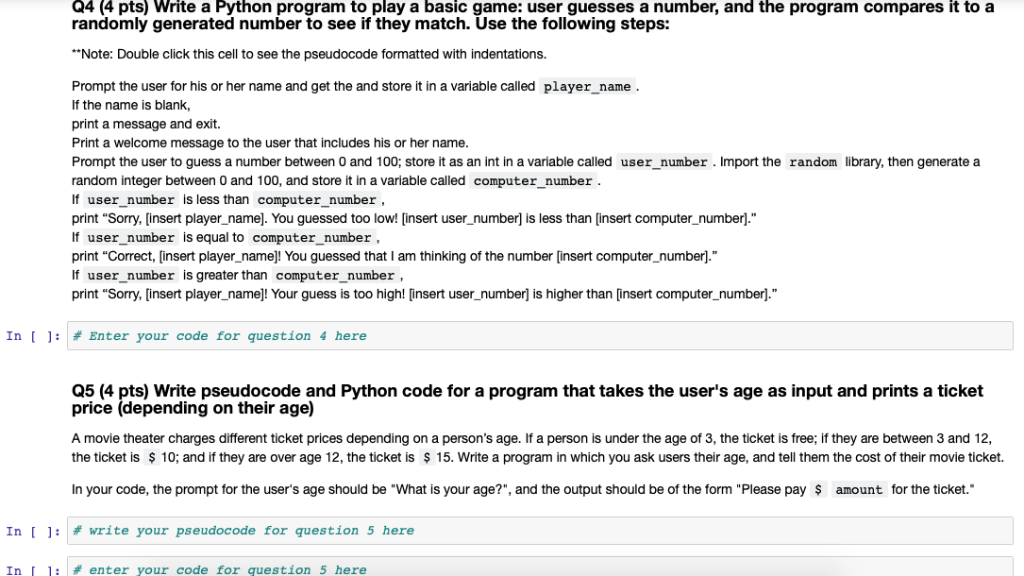The height and width of the screenshot is (576, 1024).
Task: Select the movie theater description paragraph
Action: click(x=400, y=447)
